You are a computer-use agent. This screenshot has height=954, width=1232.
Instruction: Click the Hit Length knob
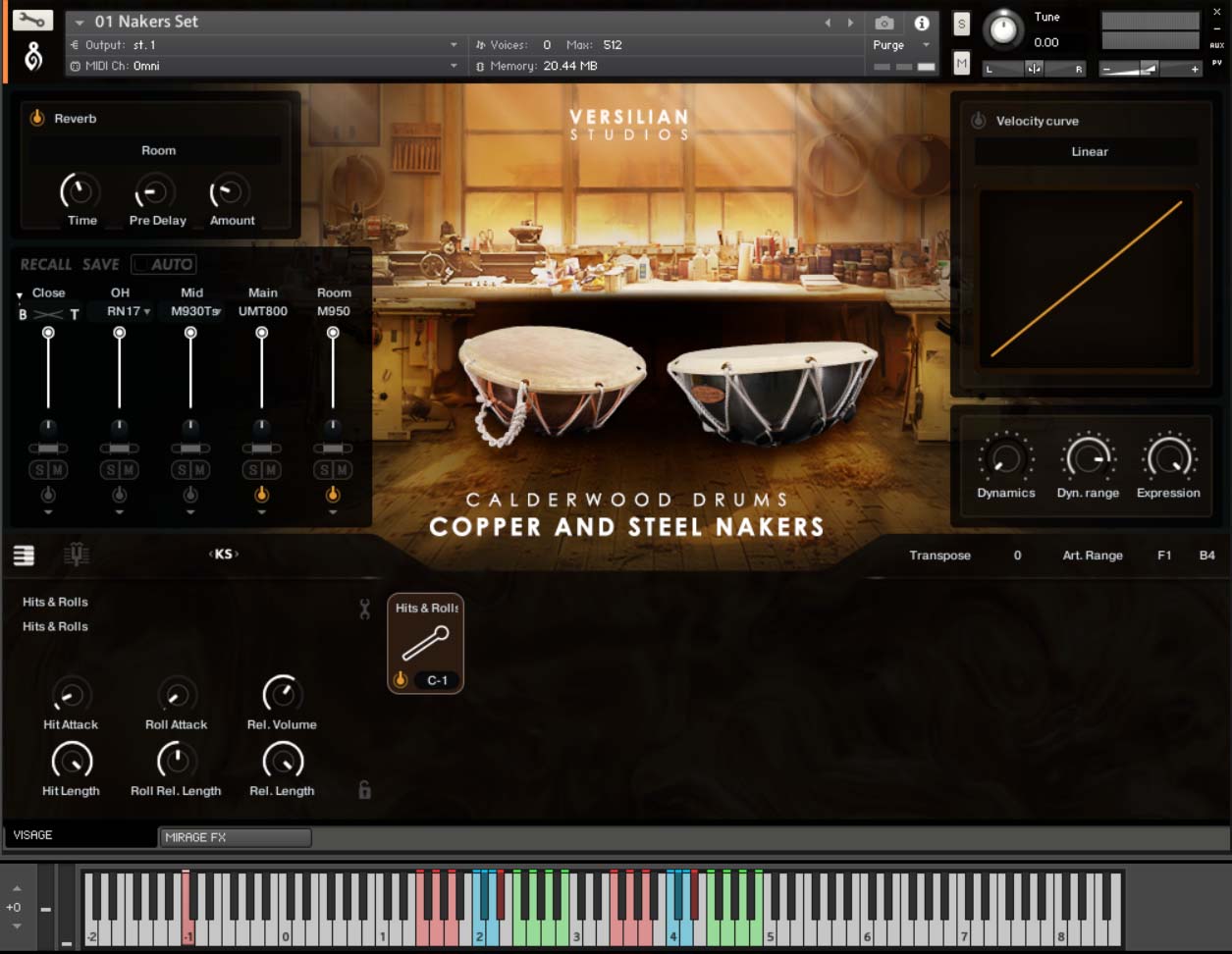(x=71, y=761)
